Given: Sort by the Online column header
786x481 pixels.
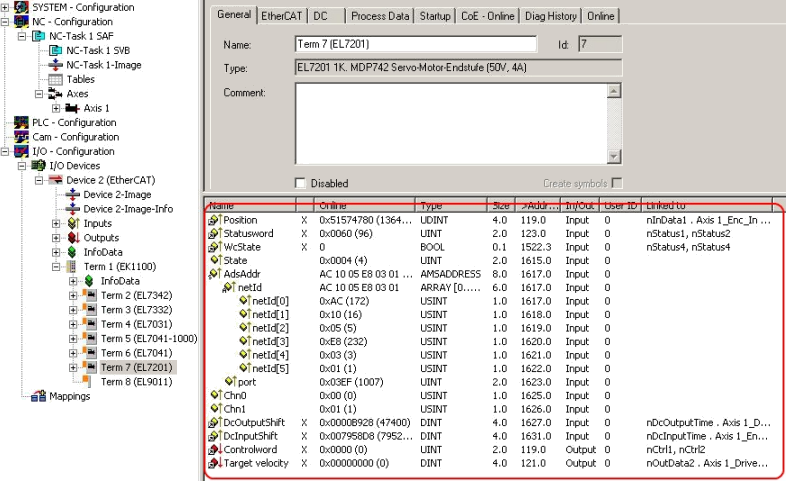Looking at the screenshot, I should point(364,205).
